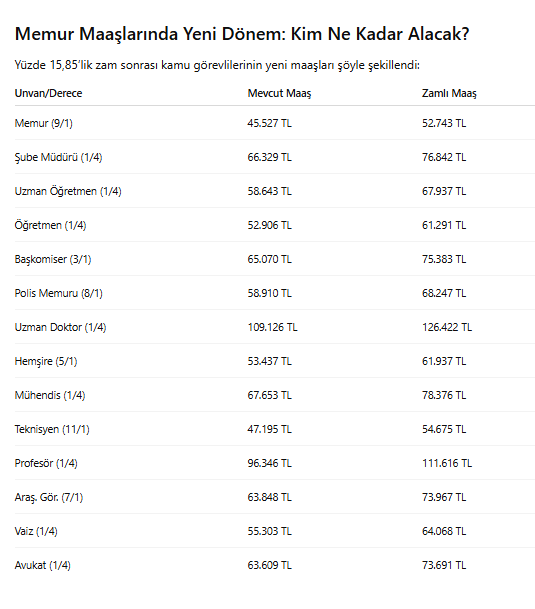
Task: Click the Polis Memuru (8/1) row label
Action: coord(58,293)
